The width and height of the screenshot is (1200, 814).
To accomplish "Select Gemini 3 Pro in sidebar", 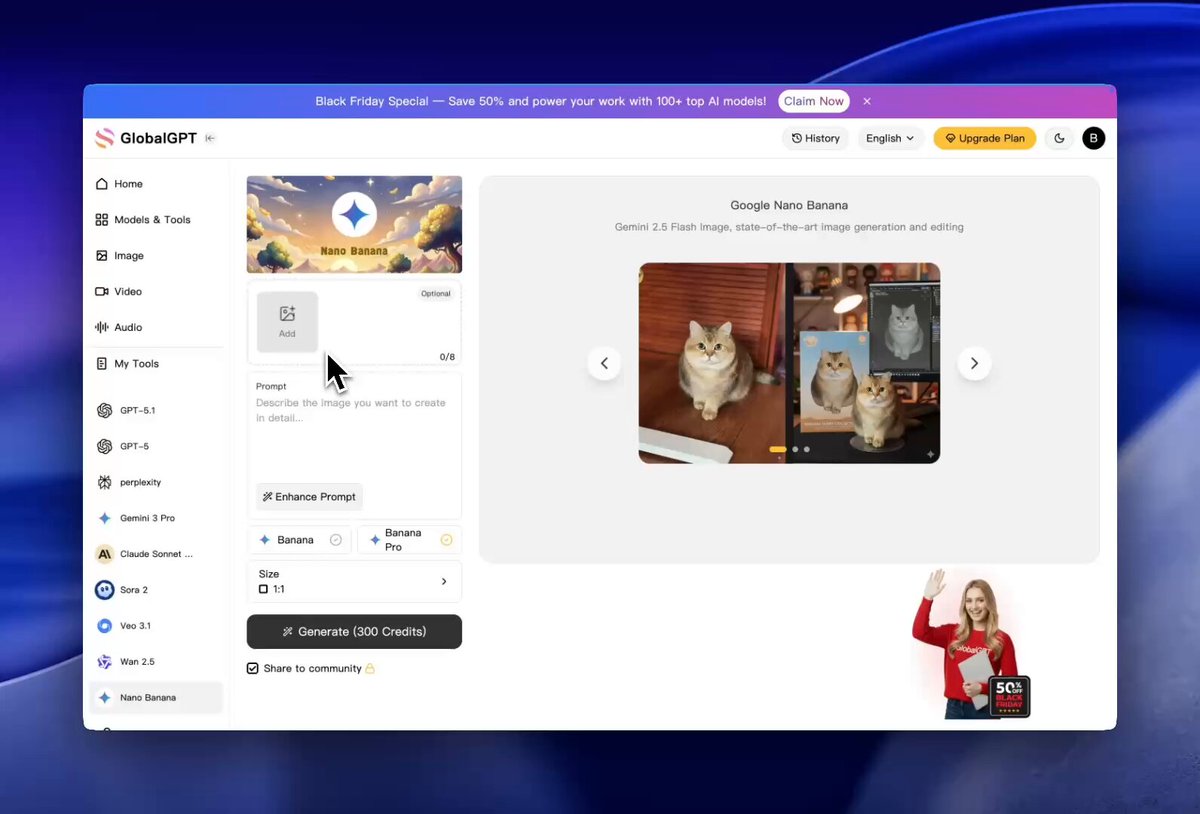I will pyautogui.click(x=156, y=518).
